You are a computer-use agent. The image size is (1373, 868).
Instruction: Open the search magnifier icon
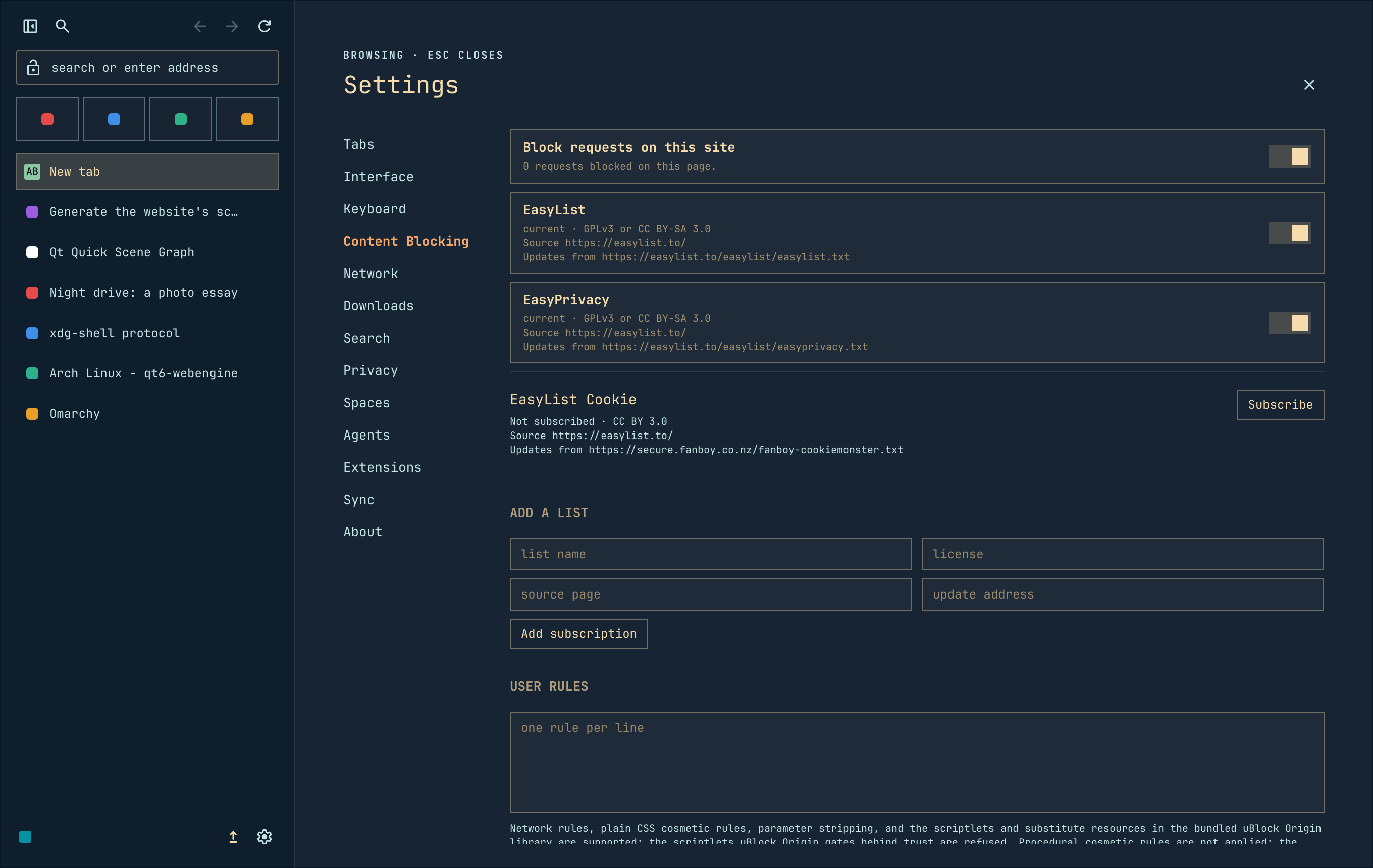62,26
